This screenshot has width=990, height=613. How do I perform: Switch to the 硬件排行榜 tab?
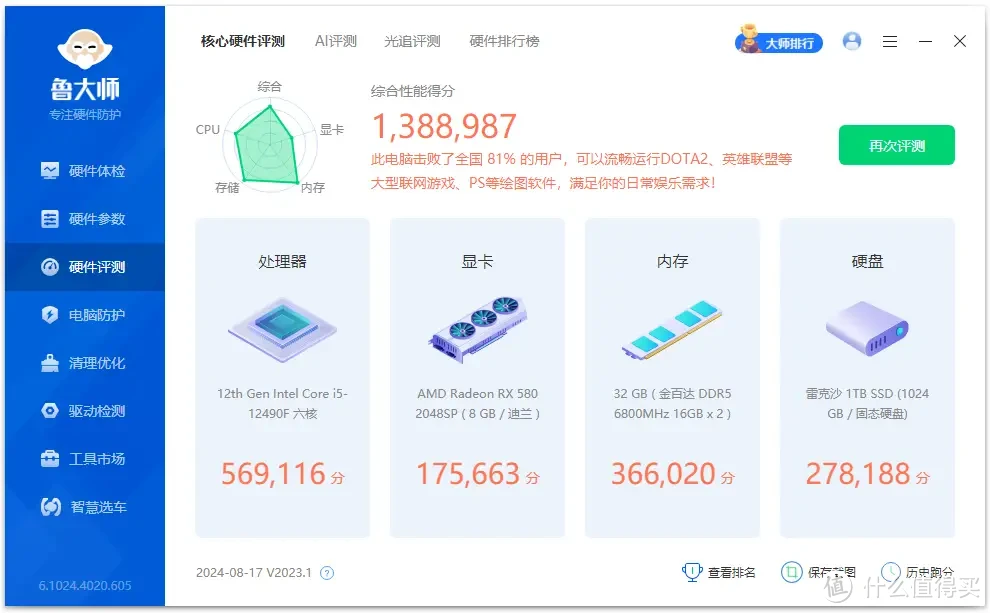(x=504, y=42)
